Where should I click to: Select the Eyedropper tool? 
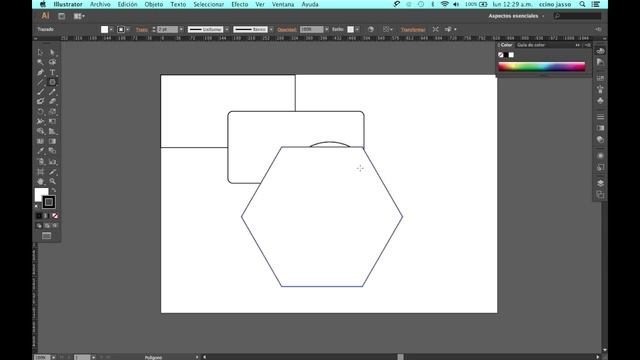click(x=40, y=151)
